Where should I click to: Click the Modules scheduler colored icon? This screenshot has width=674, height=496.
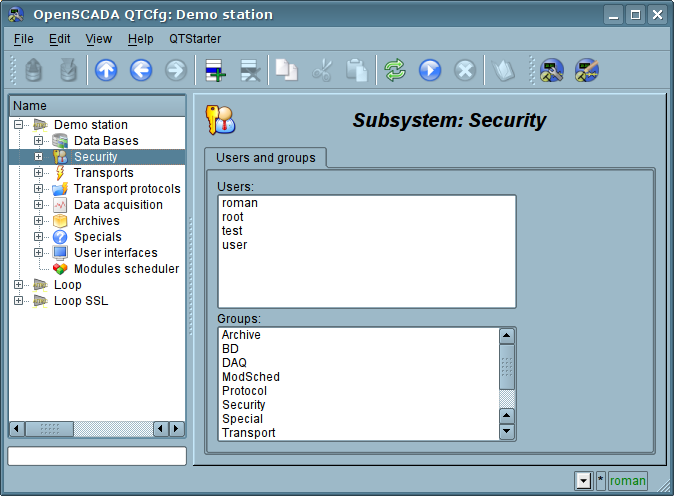60,269
